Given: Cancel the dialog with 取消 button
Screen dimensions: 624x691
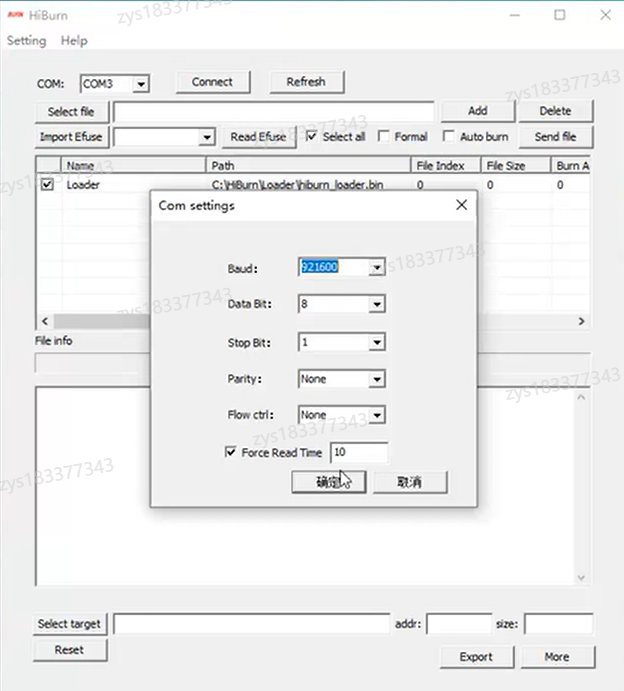Looking at the screenshot, I should [409, 482].
